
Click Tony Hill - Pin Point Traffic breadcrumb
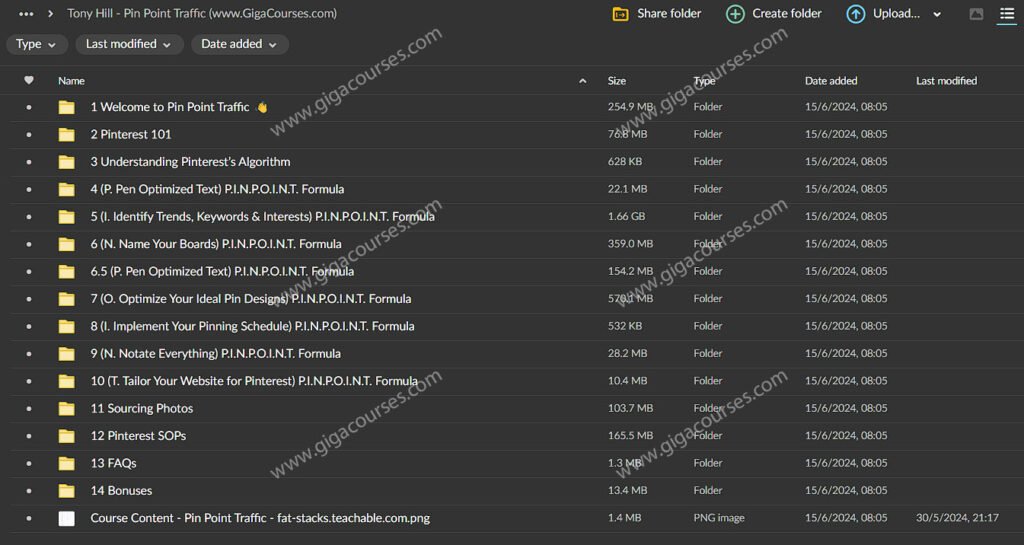tap(202, 14)
